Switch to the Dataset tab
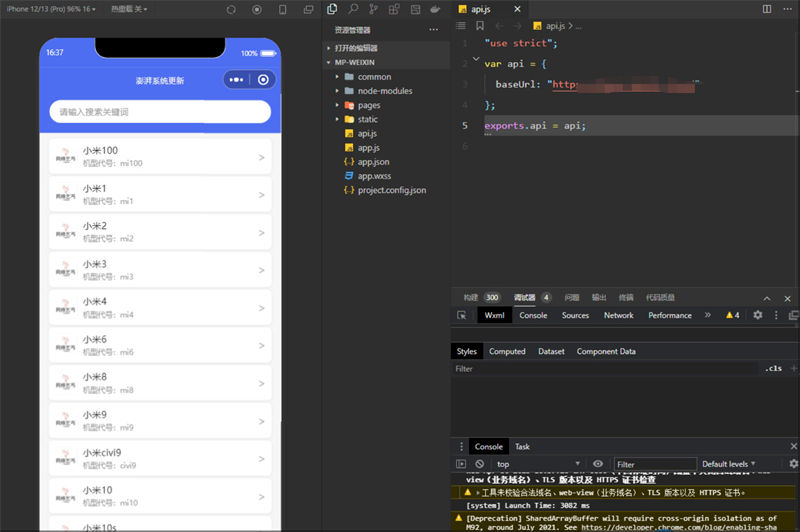Image resolution: width=800 pixels, height=532 pixels. point(552,351)
